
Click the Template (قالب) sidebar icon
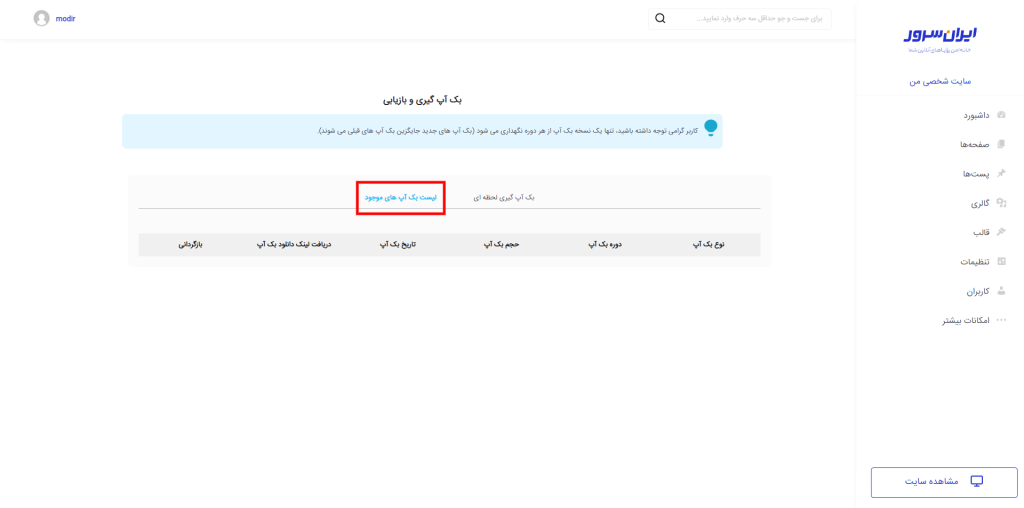1002,232
